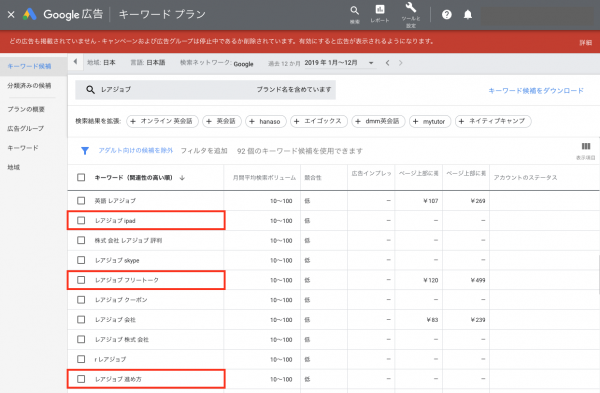The height and width of the screenshot is (393, 600).
Task: Click フィルタを追加
Action: [x=204, y=151]
